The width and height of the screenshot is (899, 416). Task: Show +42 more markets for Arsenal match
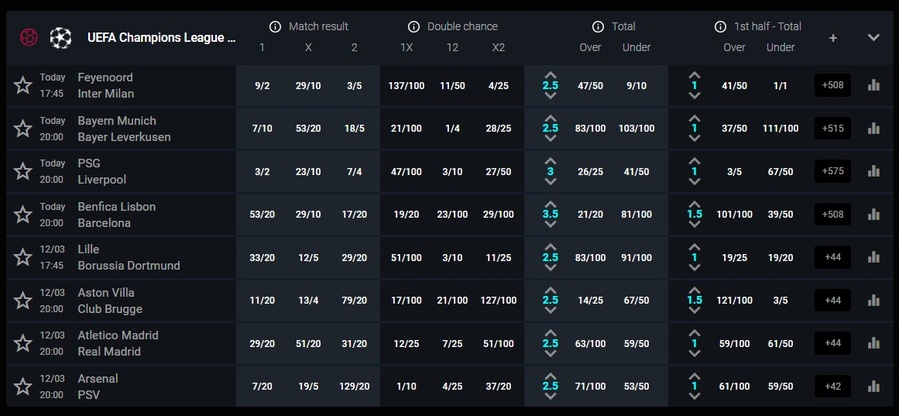coord(832,386)
